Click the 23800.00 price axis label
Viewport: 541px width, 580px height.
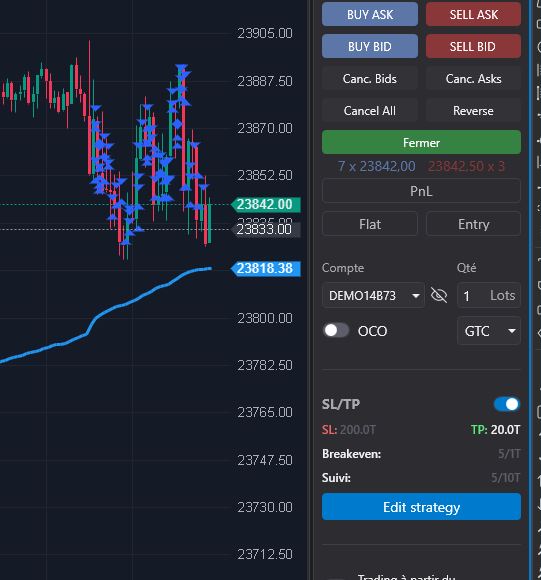(x=265, y=318)
